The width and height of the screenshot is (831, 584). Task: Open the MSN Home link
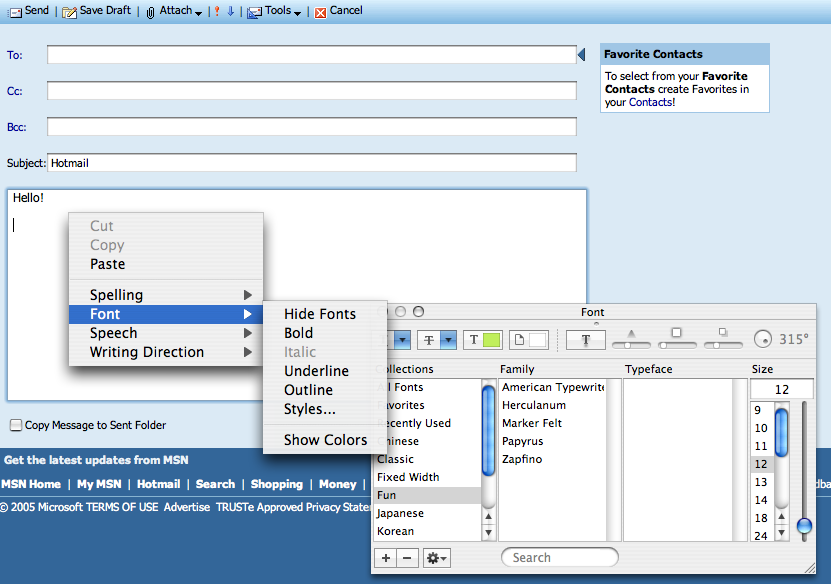pos(31,484)
